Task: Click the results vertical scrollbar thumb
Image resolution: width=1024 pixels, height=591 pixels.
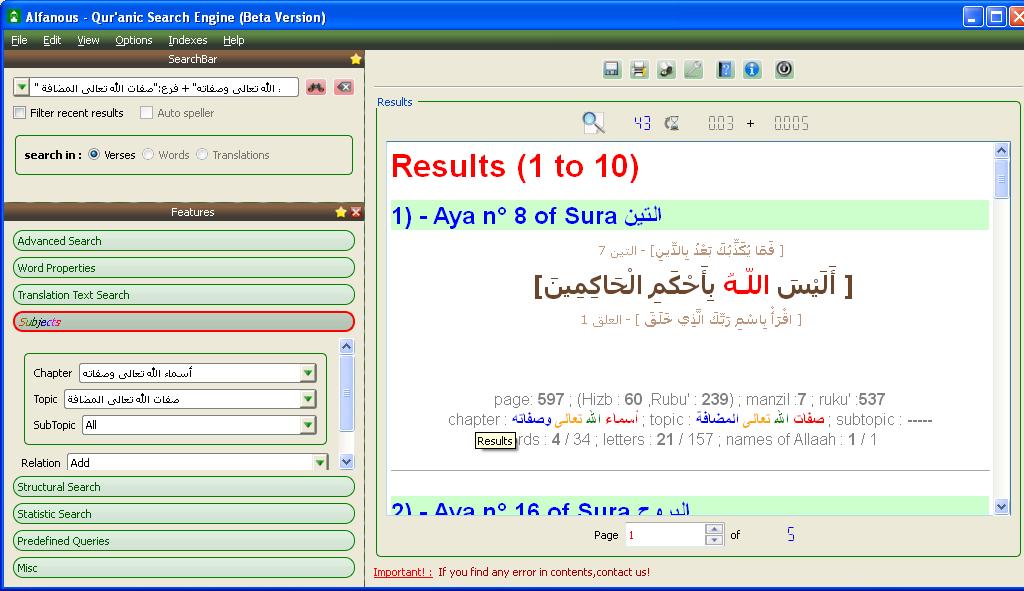Action: point(1001,178)
